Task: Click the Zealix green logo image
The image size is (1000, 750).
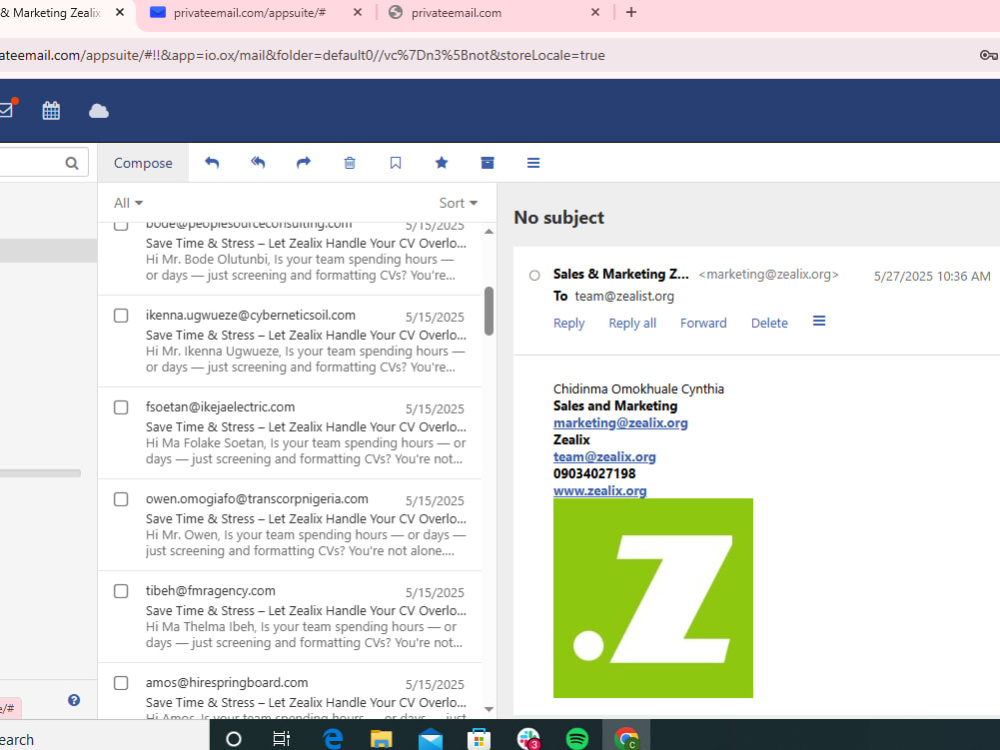Action: pos(653,598)
